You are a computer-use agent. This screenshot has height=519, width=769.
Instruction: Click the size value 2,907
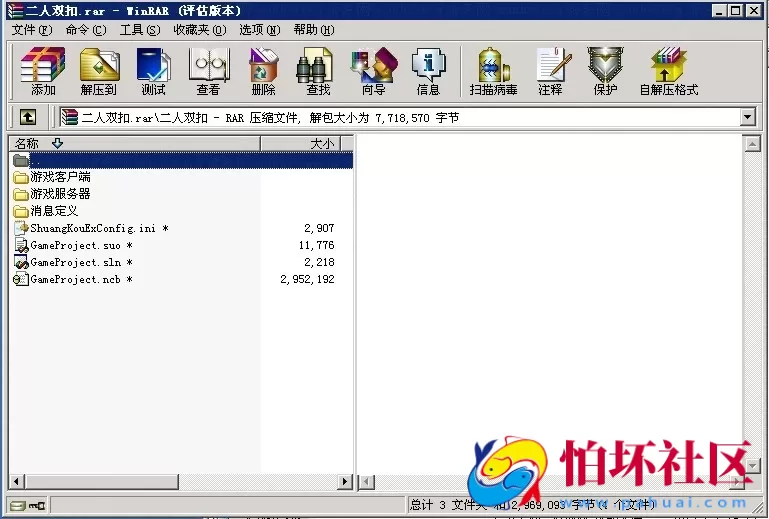[x=319, y=228]
